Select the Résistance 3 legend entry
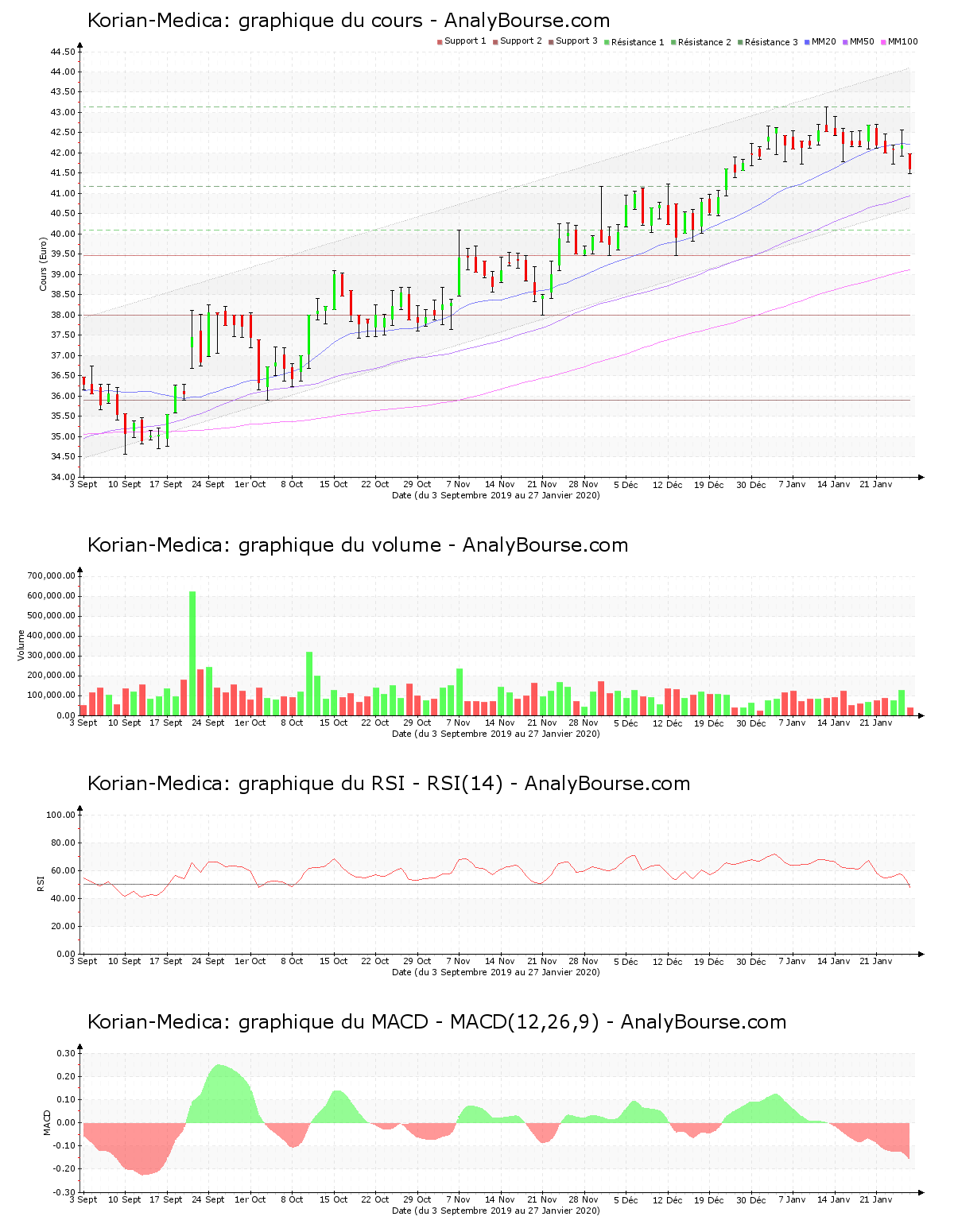Screen dimensions: 954x1232 [768, 41]
